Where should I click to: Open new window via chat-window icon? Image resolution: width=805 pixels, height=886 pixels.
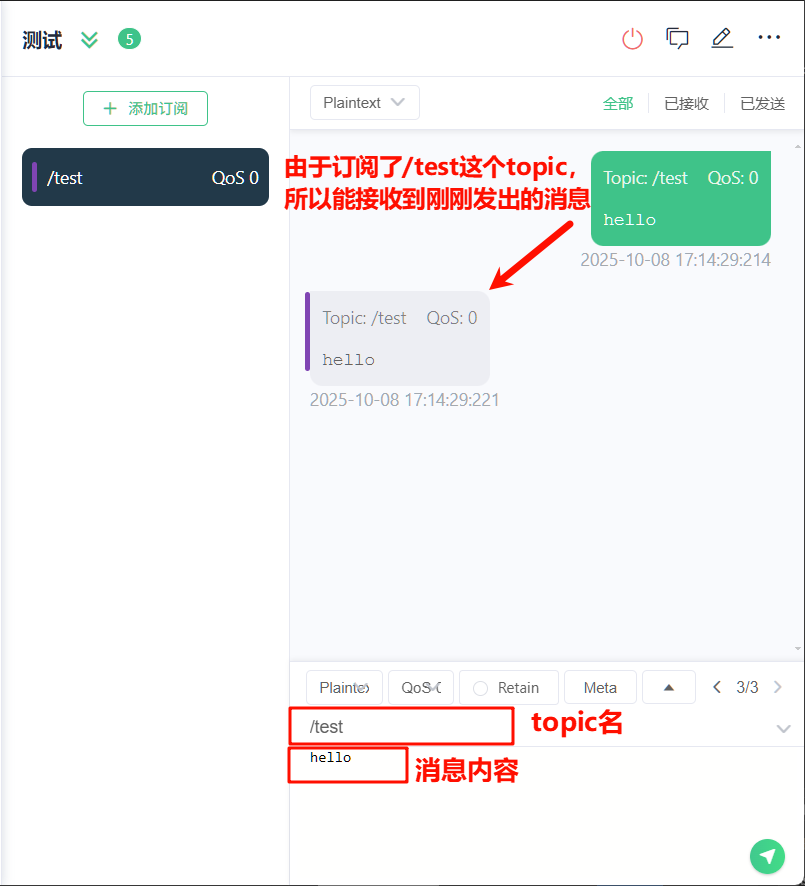[677, 38]
